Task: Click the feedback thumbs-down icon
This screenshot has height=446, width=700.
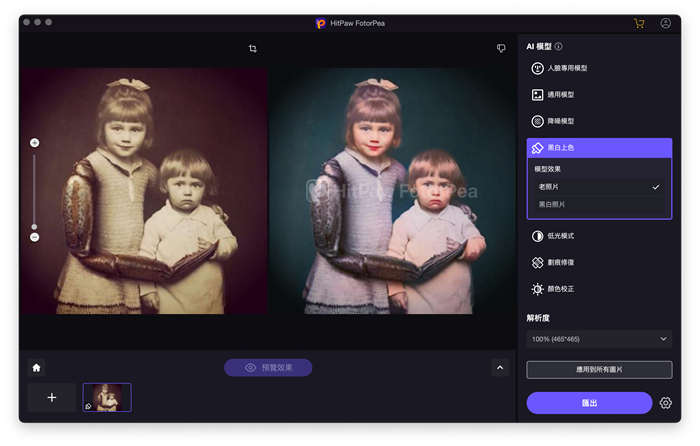Action: [501, 48]
